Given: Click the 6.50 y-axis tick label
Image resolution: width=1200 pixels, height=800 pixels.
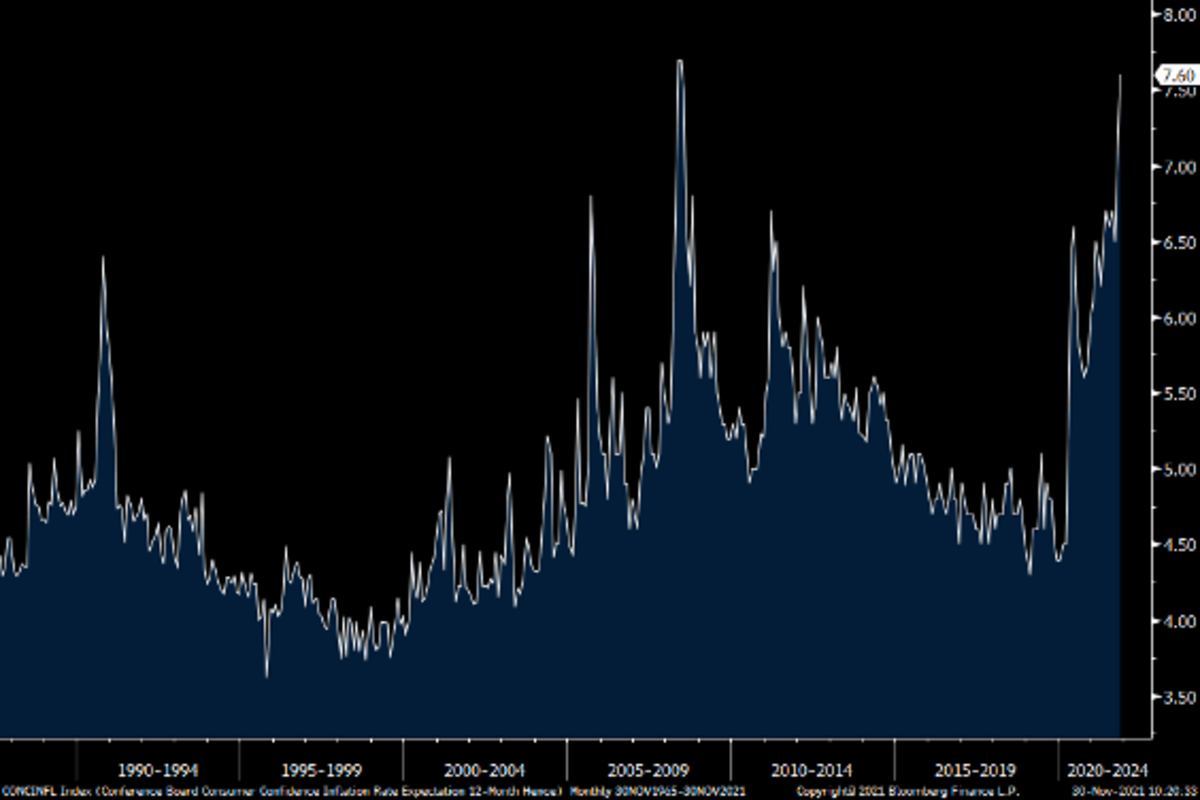Looking at the screenshot, I should pos(1177,242).
